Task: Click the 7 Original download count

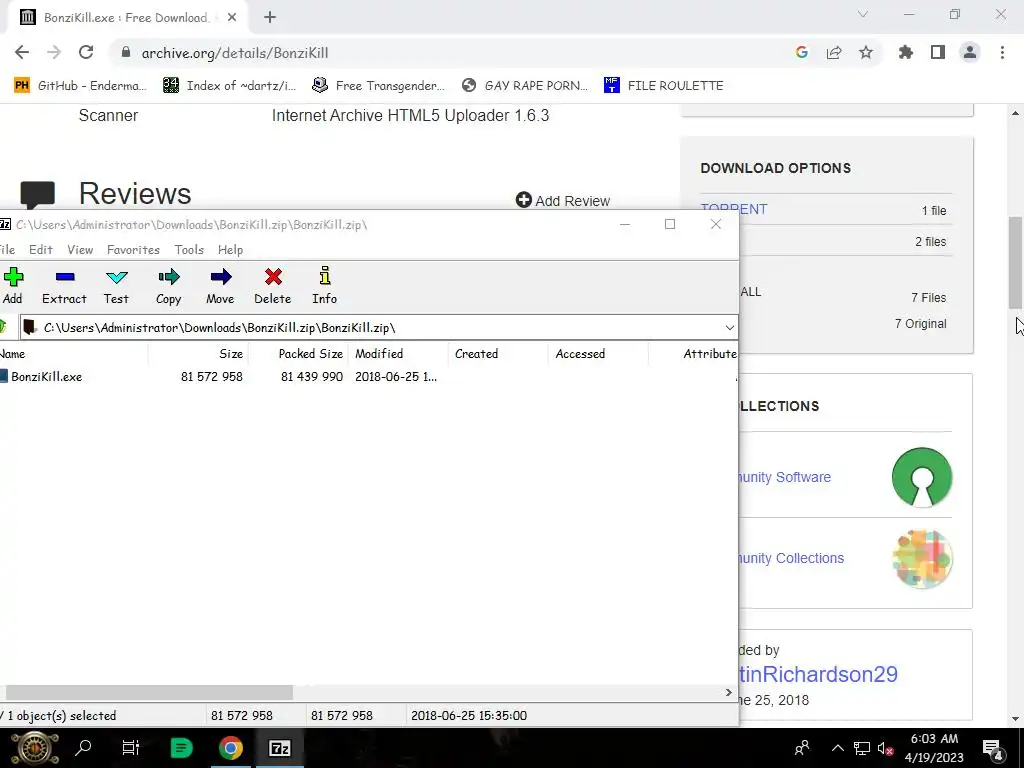Action: 920,323
